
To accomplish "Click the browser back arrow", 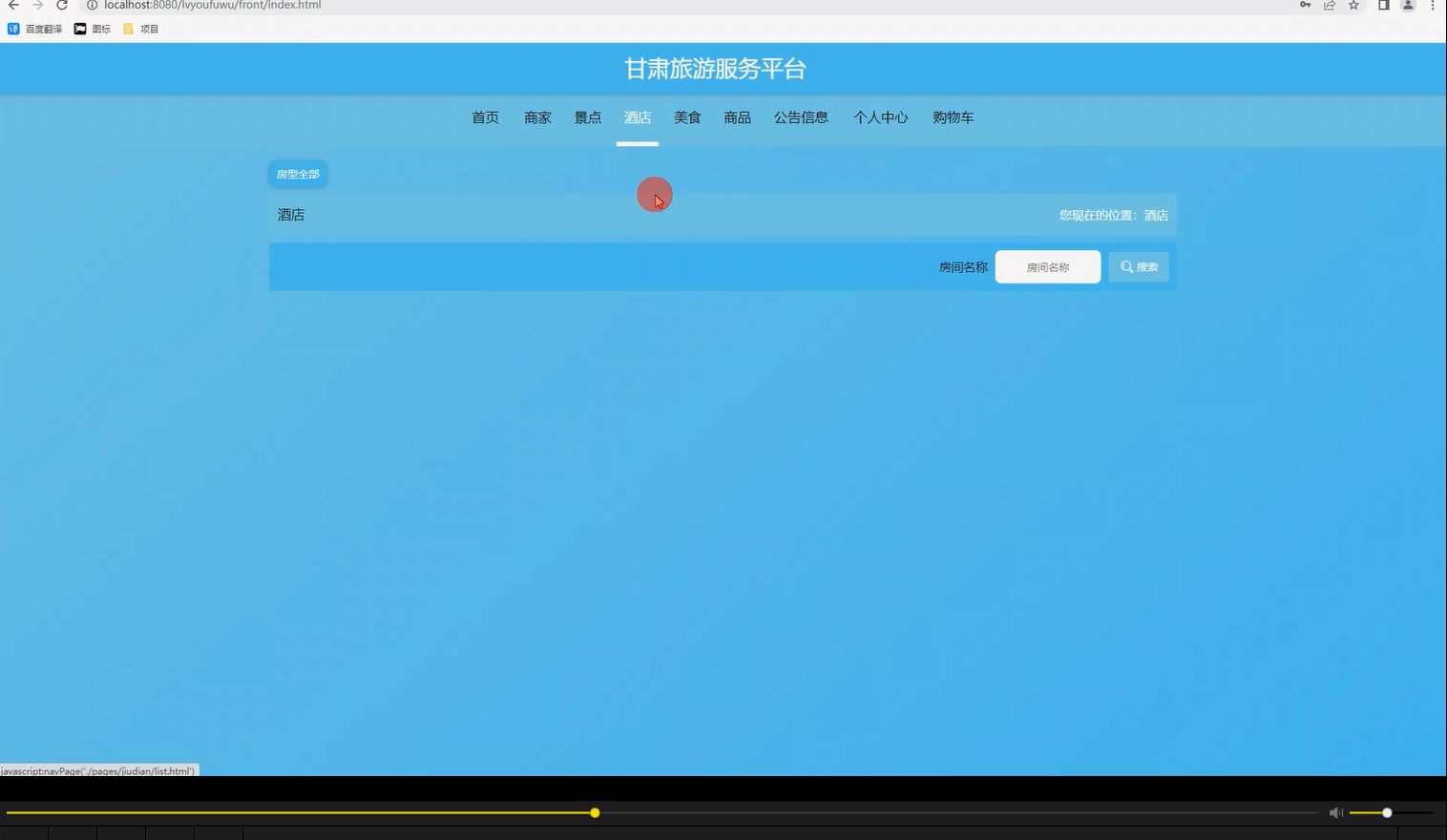I will [x=13, y=6].
